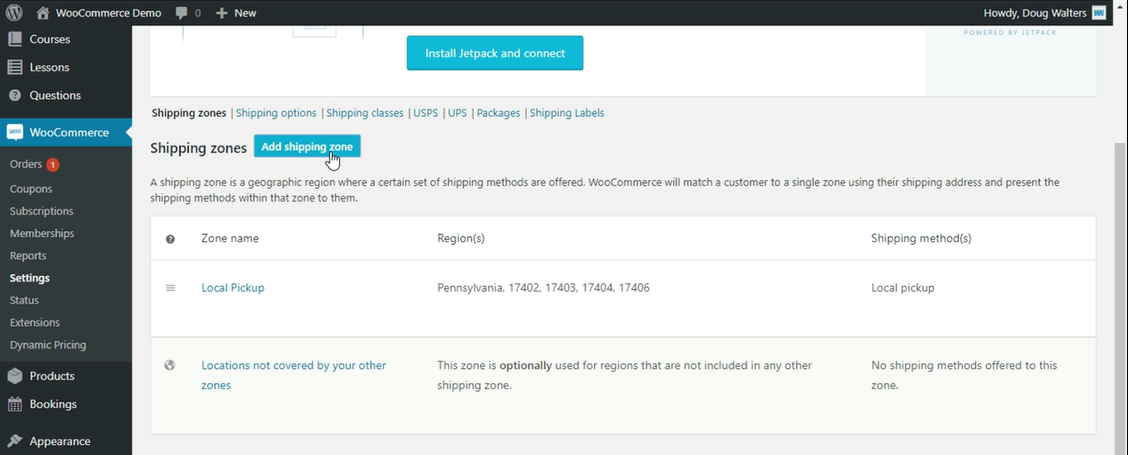This screenshot has height=455, width=1128.
Task: Click Install Jetpack and connect button
Action: pos(495,53)
